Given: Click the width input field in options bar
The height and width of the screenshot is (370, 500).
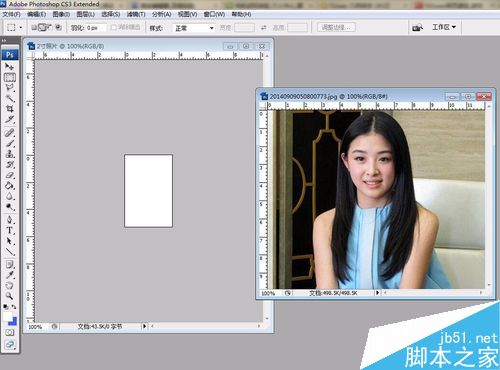Looking at the screenshot, I should (244, 28).
